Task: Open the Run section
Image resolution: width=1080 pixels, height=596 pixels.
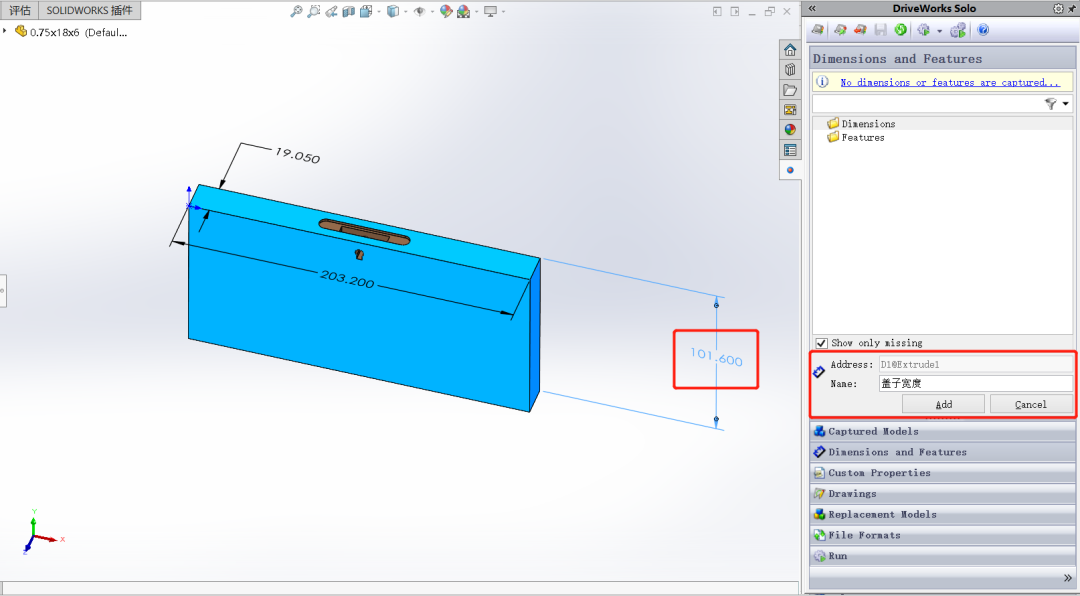Action: [x=942, y=555]
